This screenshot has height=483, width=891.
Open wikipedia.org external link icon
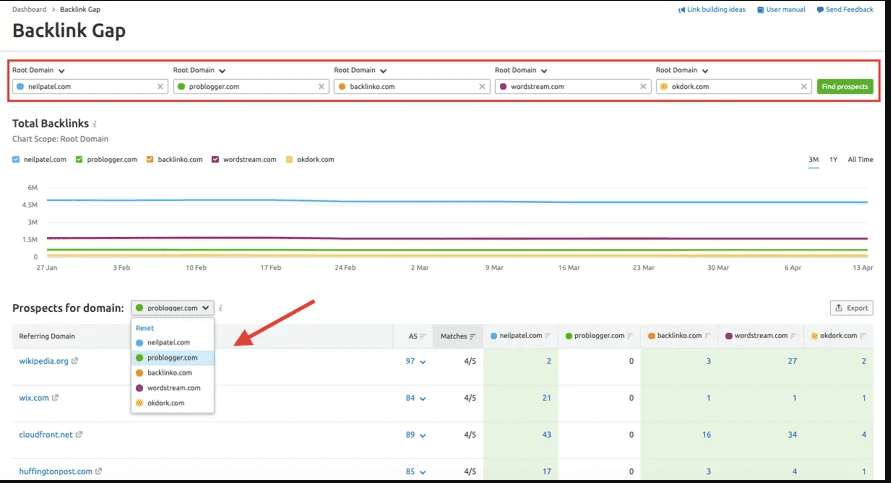click(74, 361)
